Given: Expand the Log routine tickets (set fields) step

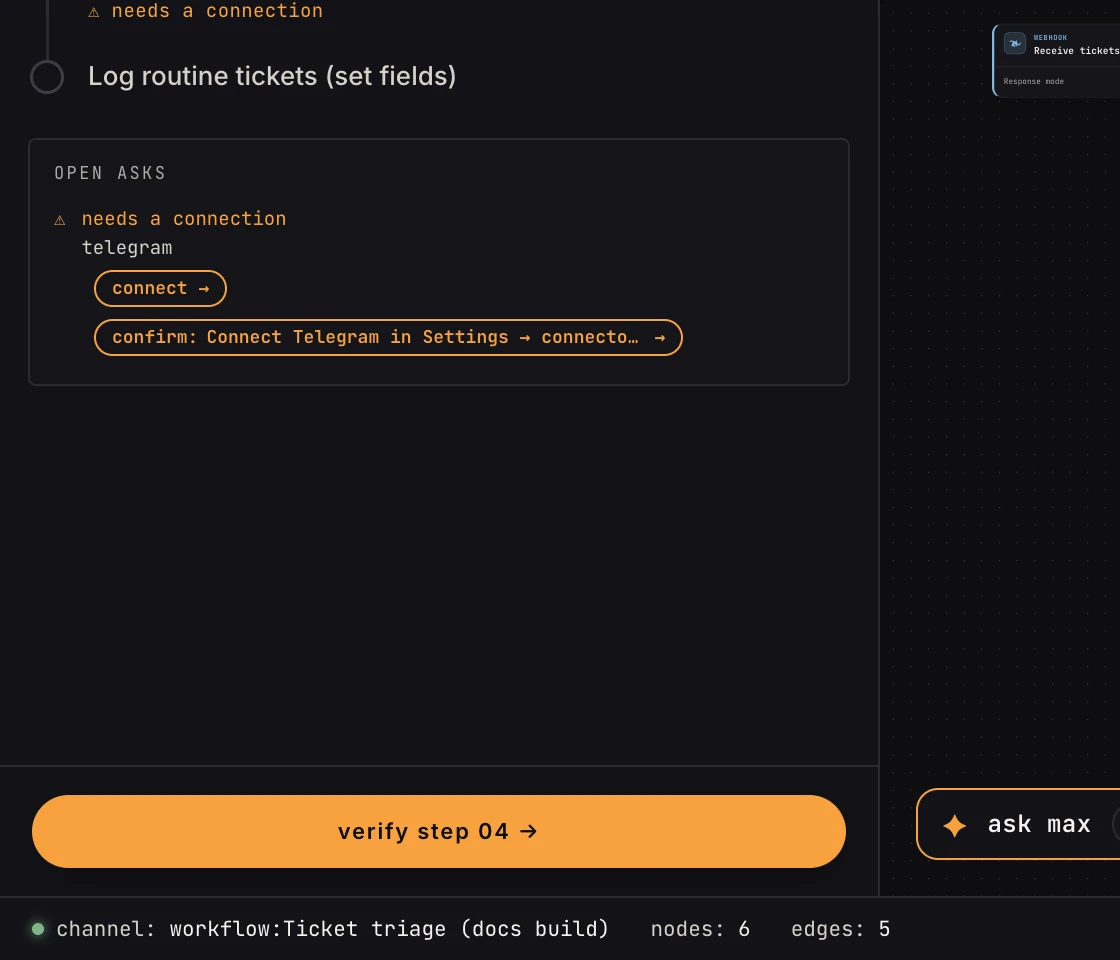Looking at the screenshot, I should [272, 76].
